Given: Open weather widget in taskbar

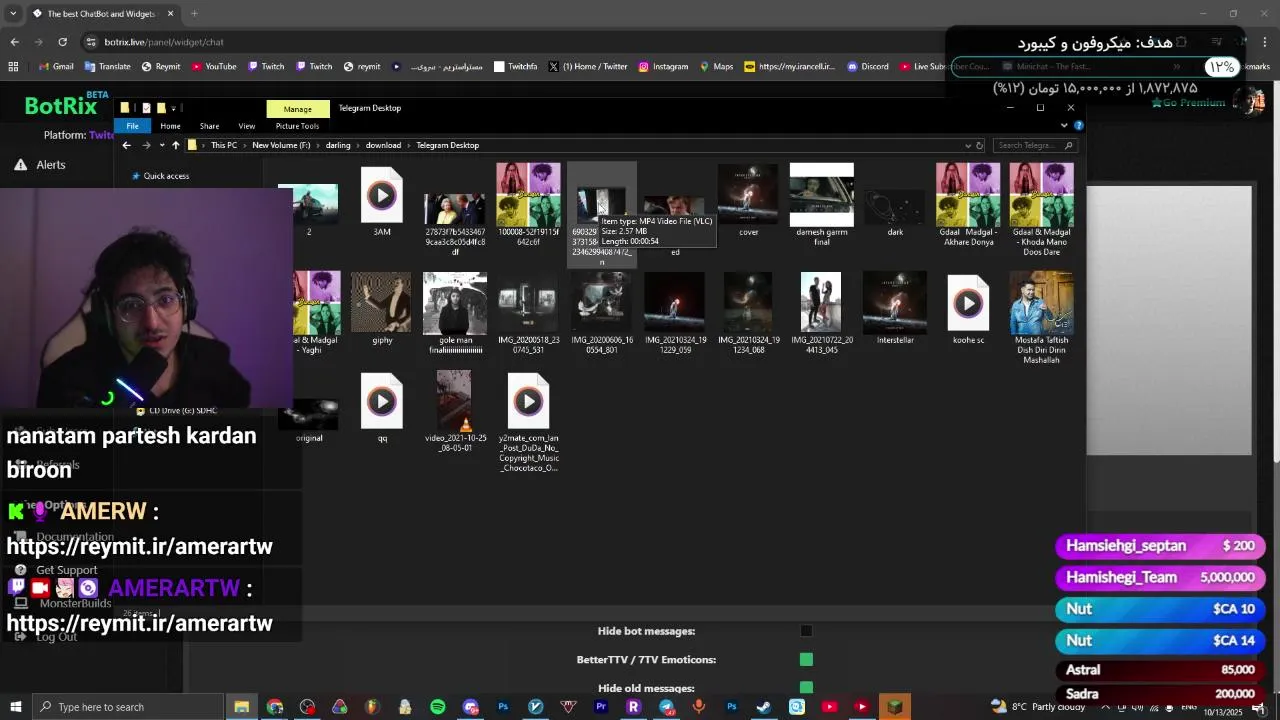Looking at the screenshot, I should 1040,707.
